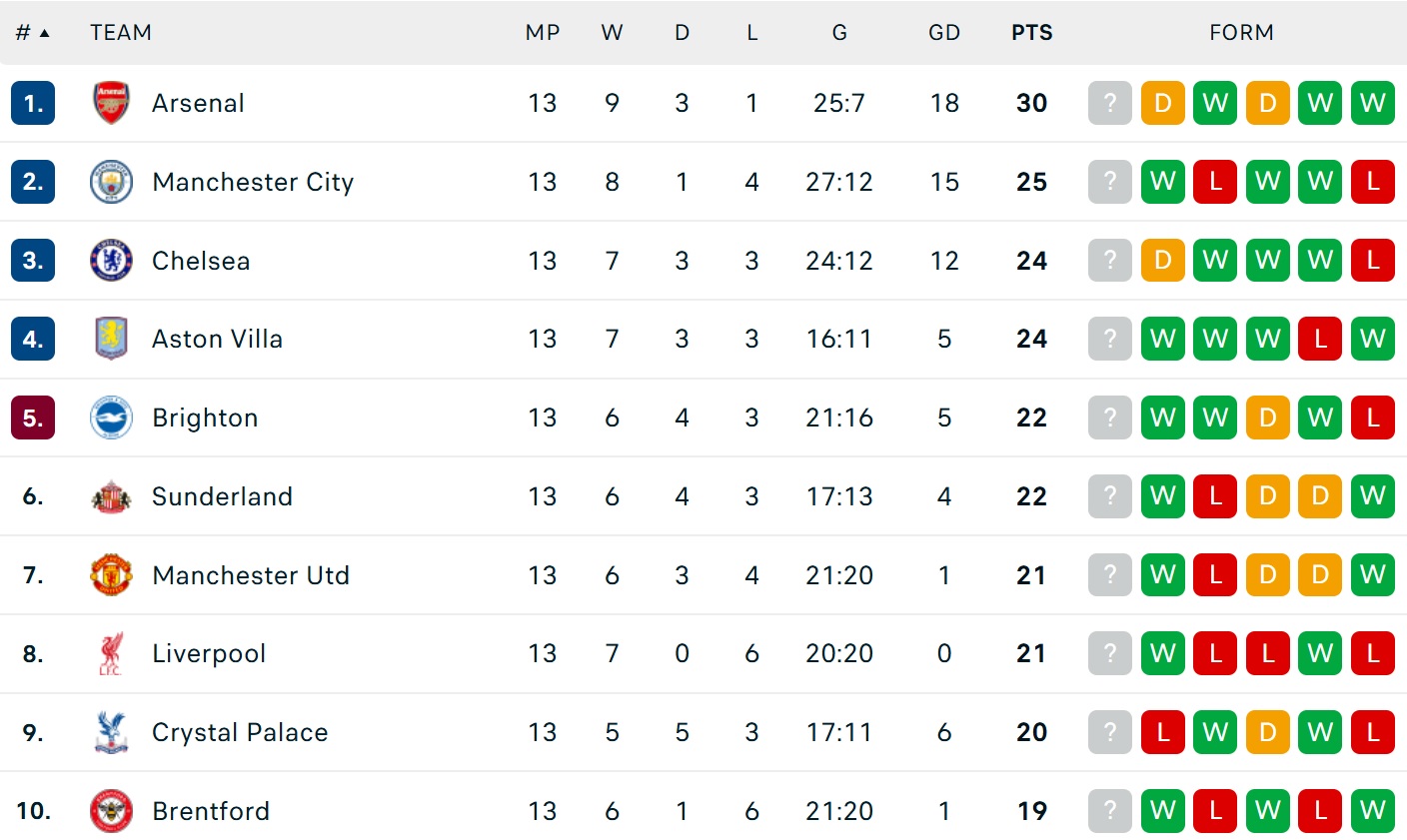This screenshot has width=1407, height=840.
Task: Click the Liverpool club badge
Action: pos(111,653)
